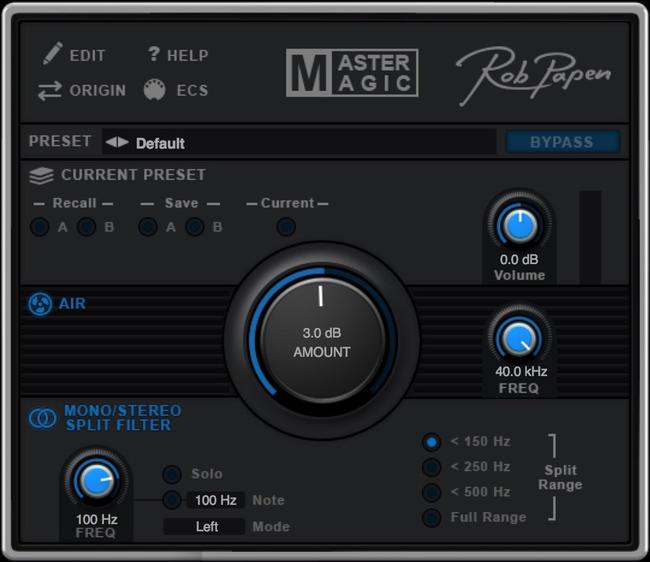
Task: Click the large AMOUNT knob
Action: tap(322, 341)
